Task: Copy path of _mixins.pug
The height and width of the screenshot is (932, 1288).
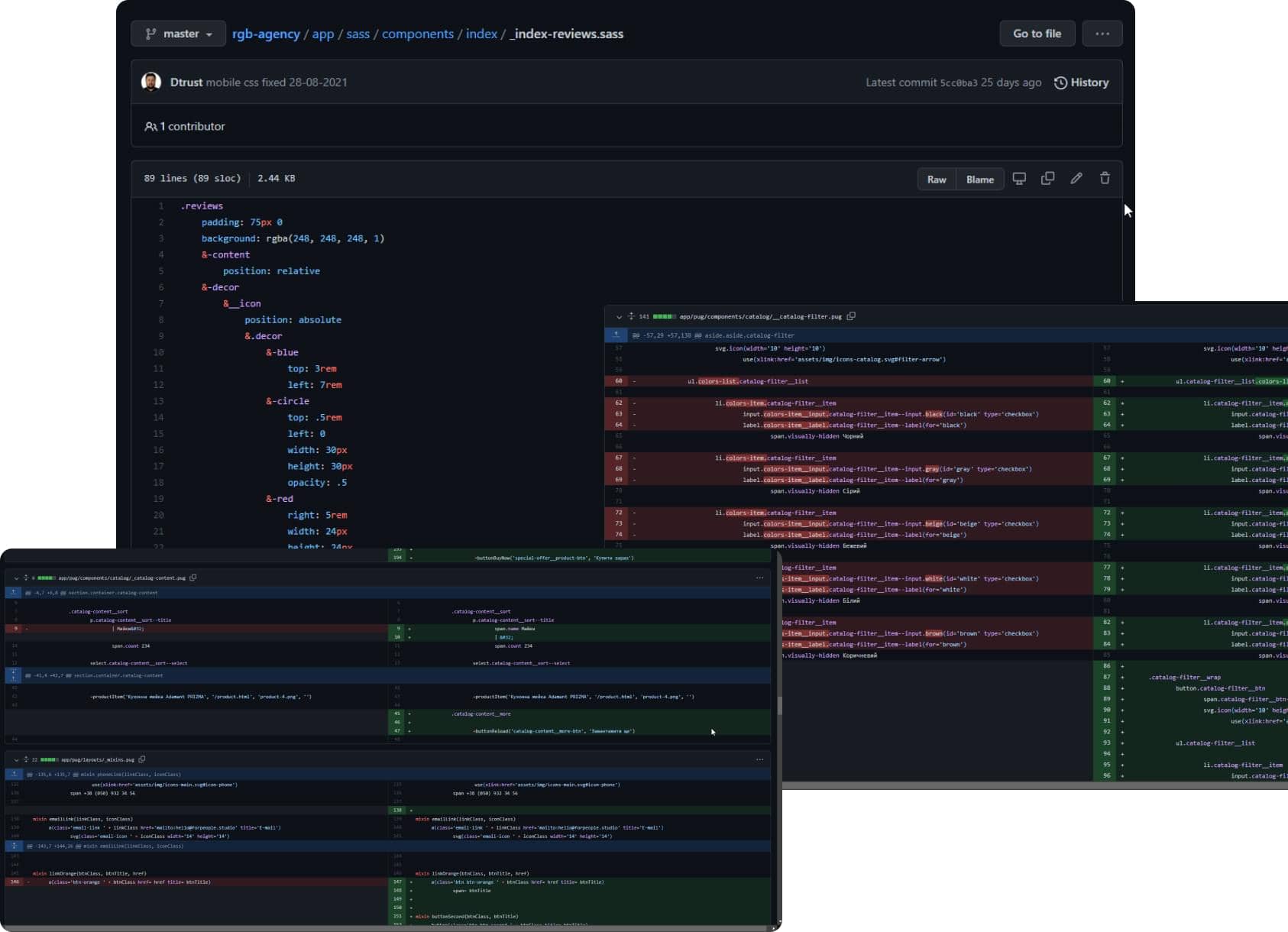Action: click(142, 759)
